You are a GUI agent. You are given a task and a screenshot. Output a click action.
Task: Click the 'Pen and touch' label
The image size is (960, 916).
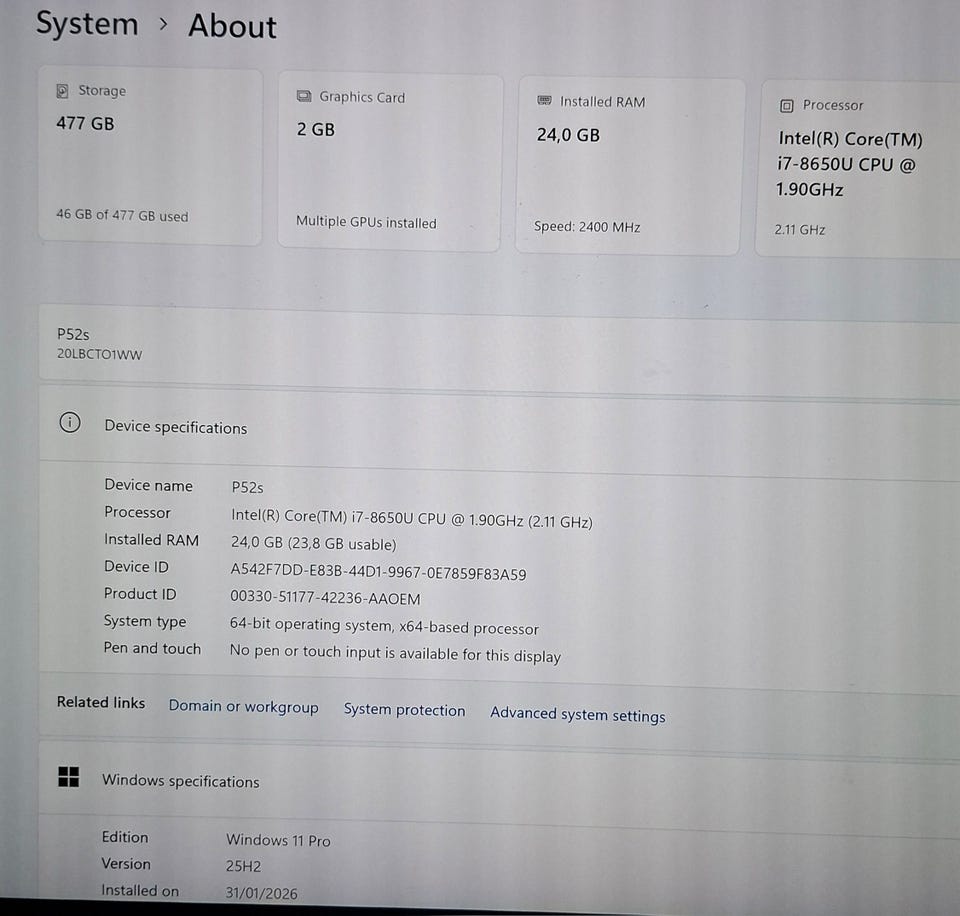(152, 648)
